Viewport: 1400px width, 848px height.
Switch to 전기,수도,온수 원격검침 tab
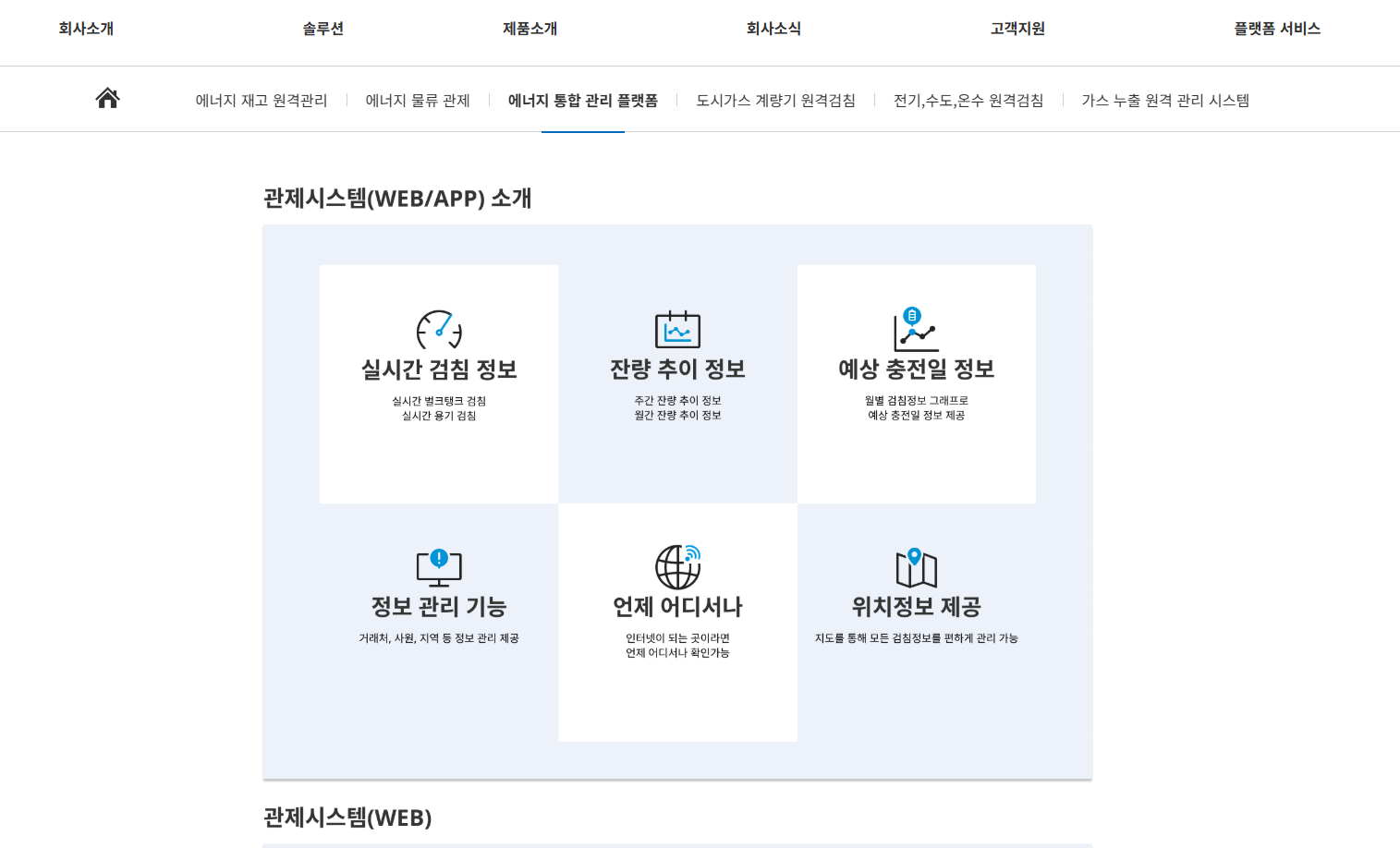pyautogui.click(x=968, y=100)
